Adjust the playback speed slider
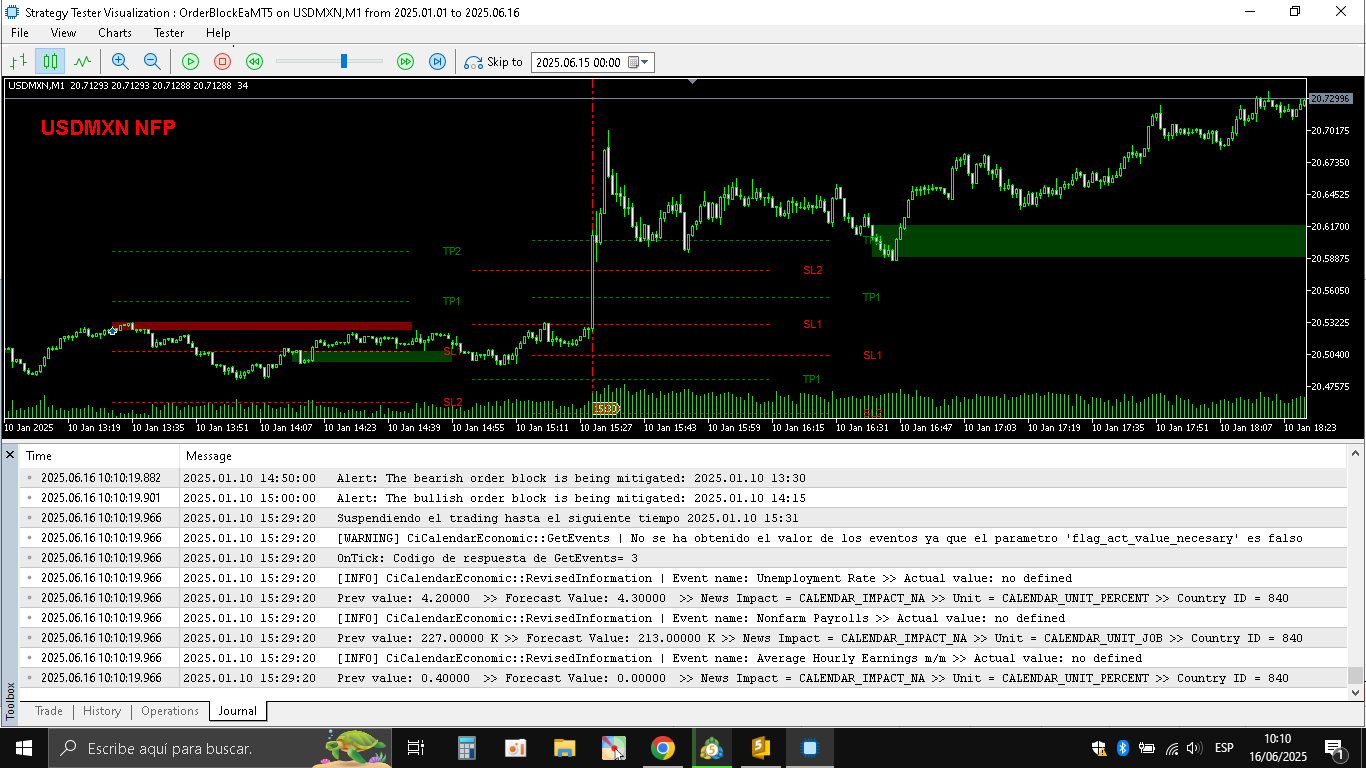 click(344, 62)
